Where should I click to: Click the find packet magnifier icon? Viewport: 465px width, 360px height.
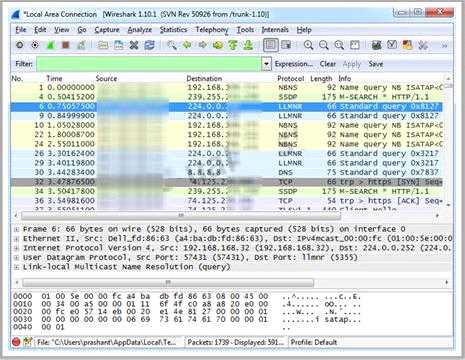tap(172, 45)
